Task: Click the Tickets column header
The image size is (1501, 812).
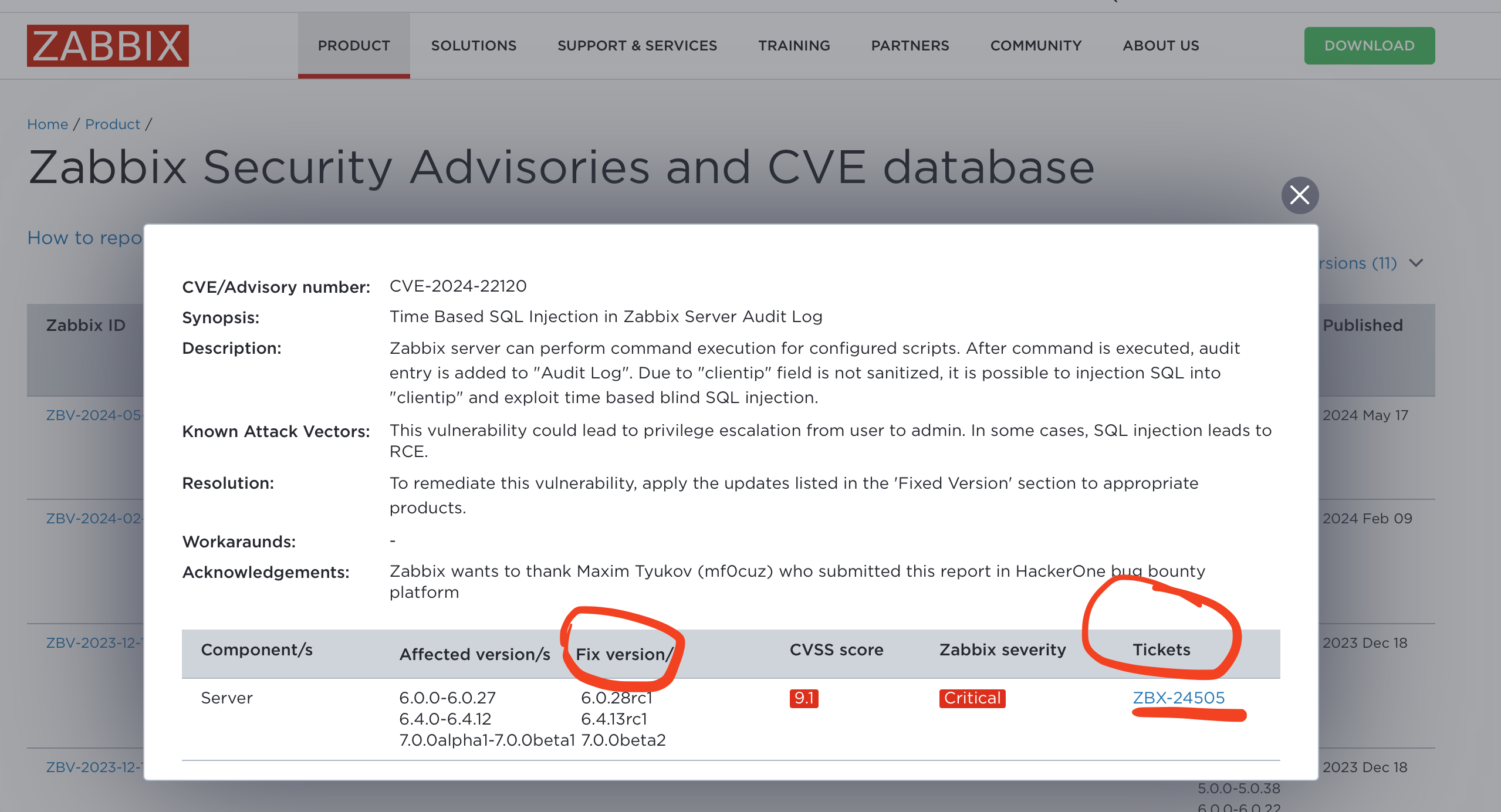Action: point(1161,649)
